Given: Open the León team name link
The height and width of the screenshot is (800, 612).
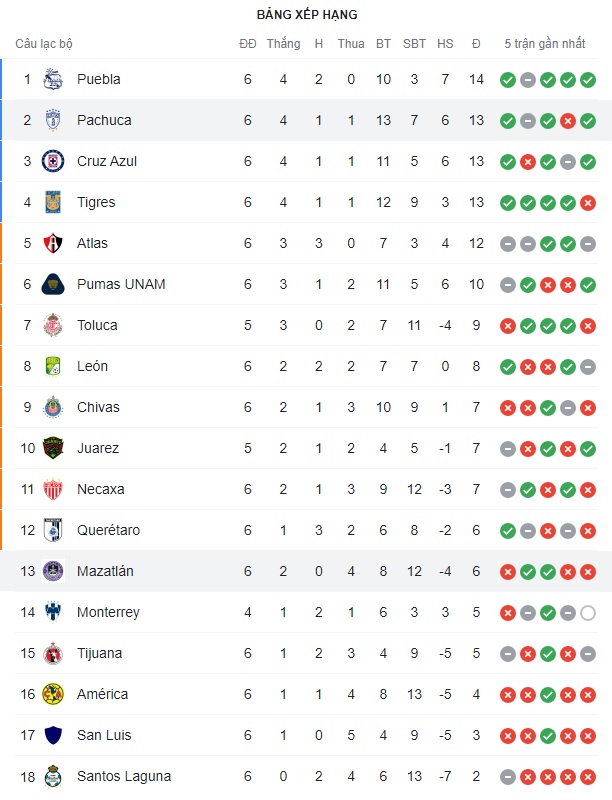Looking at the screenshot, I should [92, 366].
